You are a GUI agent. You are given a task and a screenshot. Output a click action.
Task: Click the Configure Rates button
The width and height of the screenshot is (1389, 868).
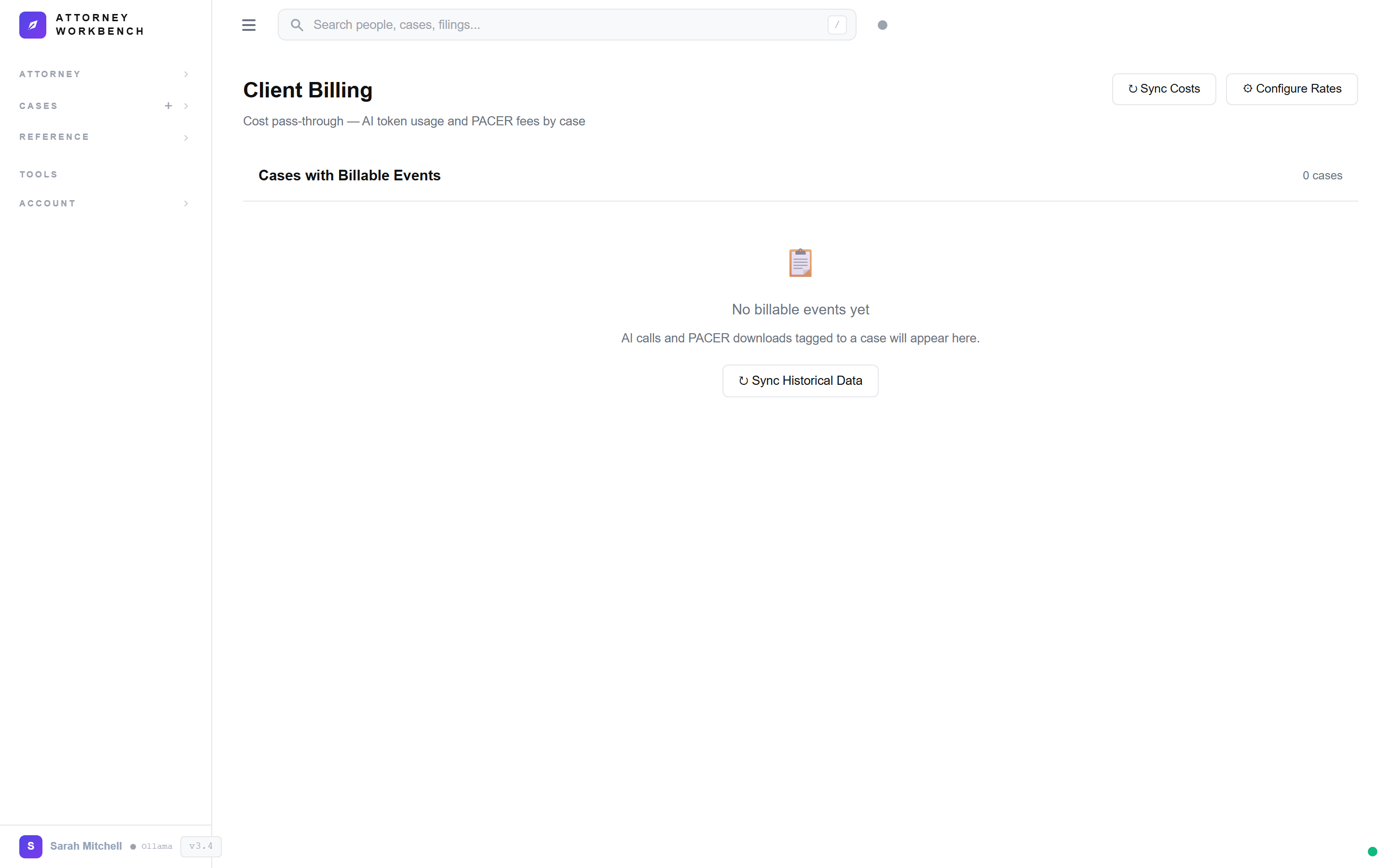(1292, 88)
